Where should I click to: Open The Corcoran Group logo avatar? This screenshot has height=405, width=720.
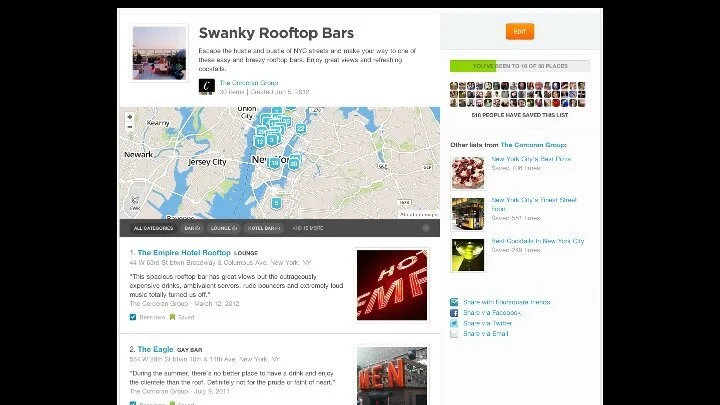click(x=207, y=86)
